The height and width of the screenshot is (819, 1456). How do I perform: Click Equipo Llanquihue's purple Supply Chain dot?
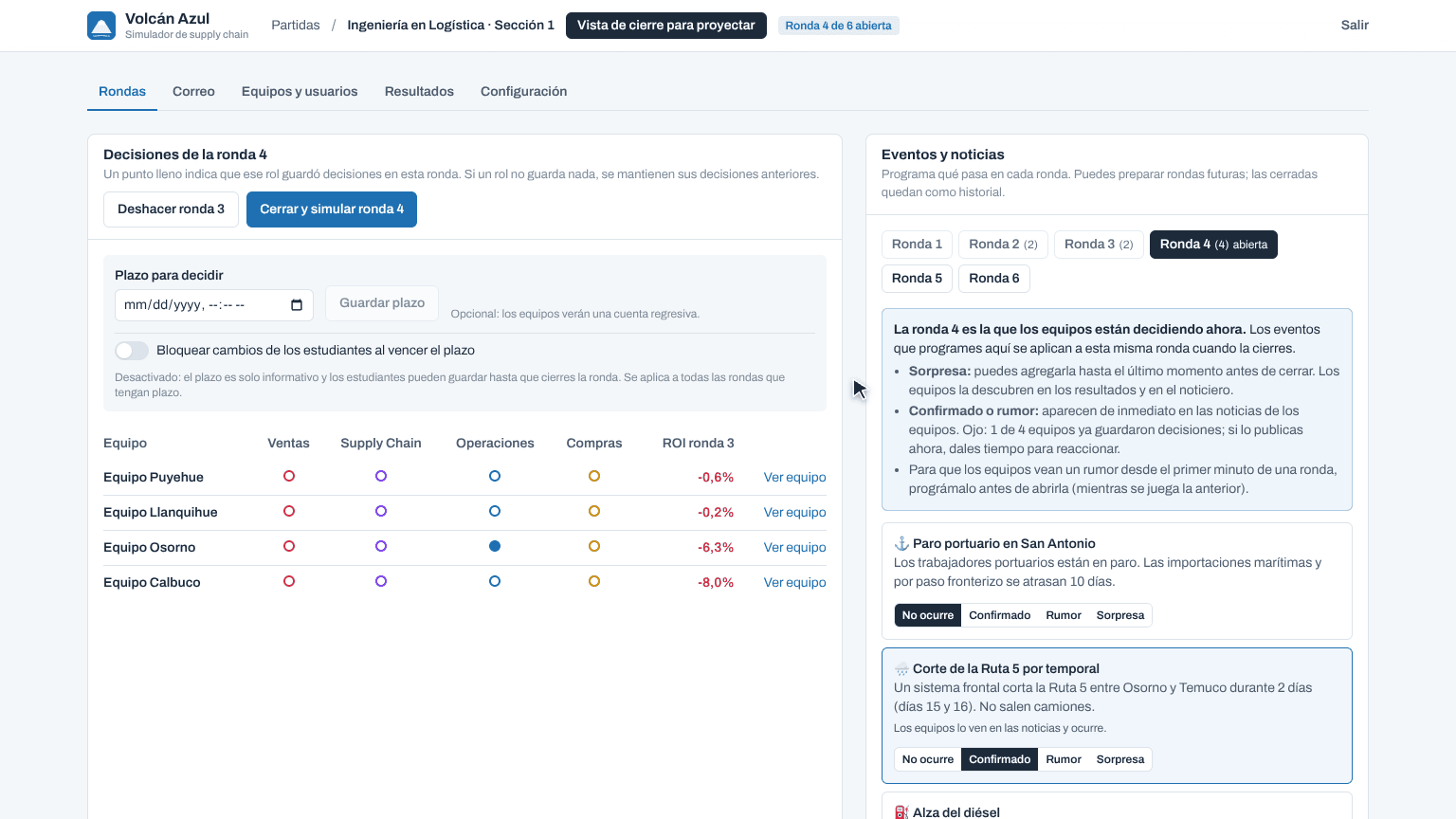point(381,511)
